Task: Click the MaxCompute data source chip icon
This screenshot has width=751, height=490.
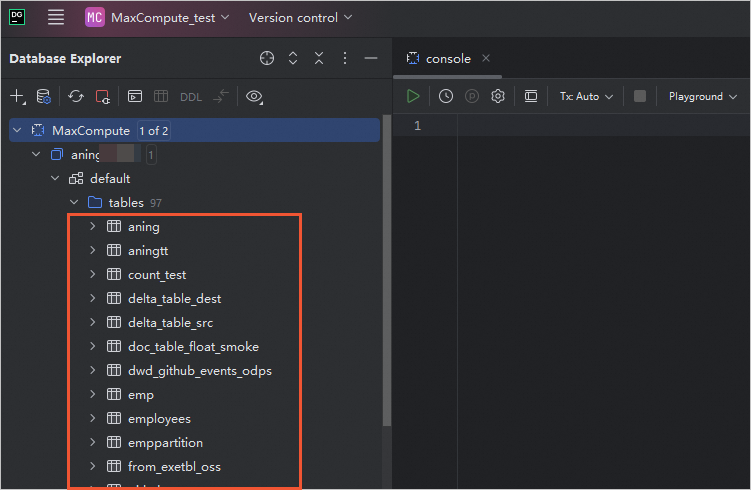Action: tap(38, 130)
